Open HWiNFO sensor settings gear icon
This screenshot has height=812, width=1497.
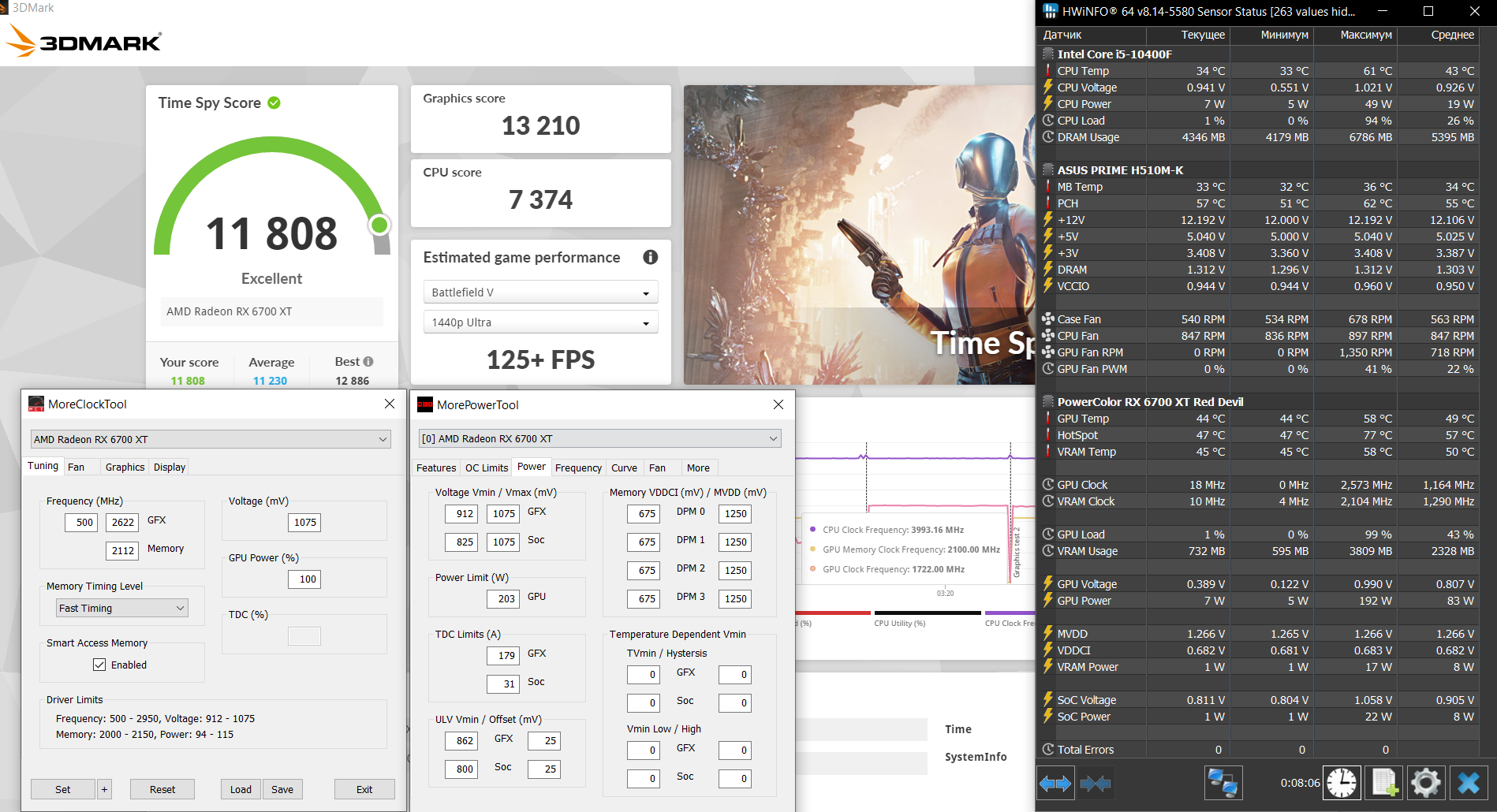[1426, 783]
